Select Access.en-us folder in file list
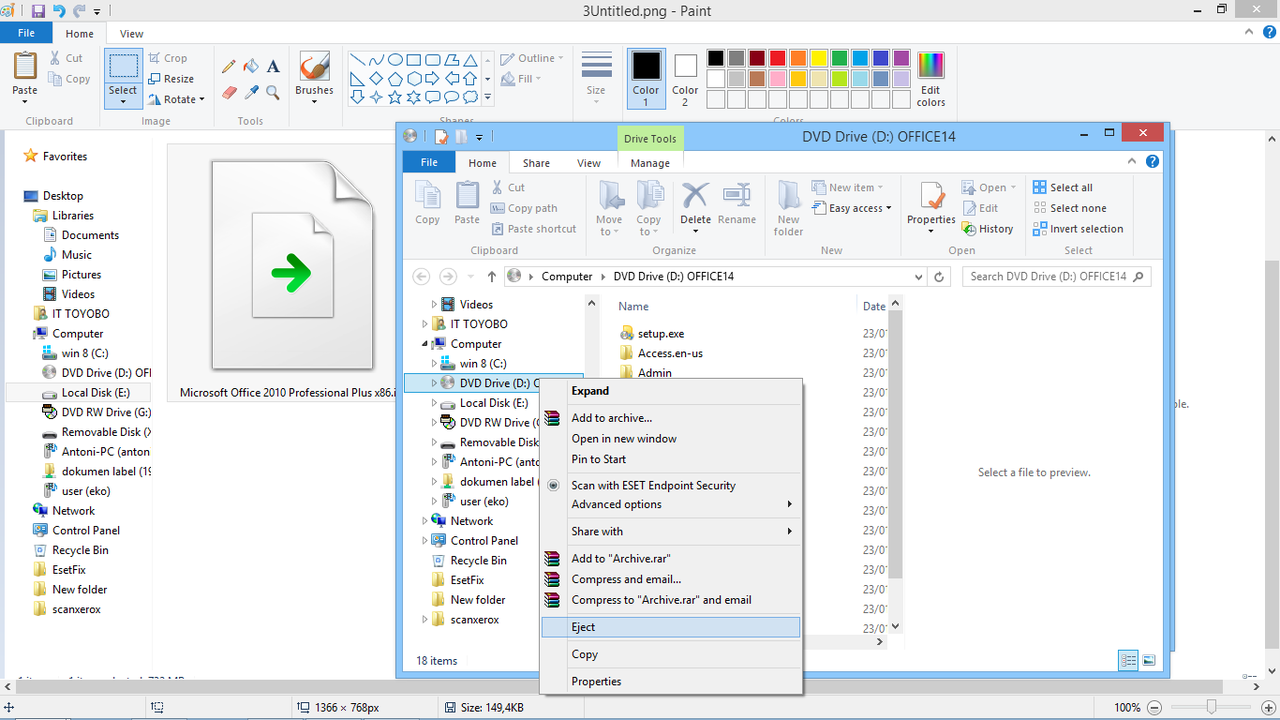The width and height of the screenshot is (1280, 720). (x=670, y=353)
